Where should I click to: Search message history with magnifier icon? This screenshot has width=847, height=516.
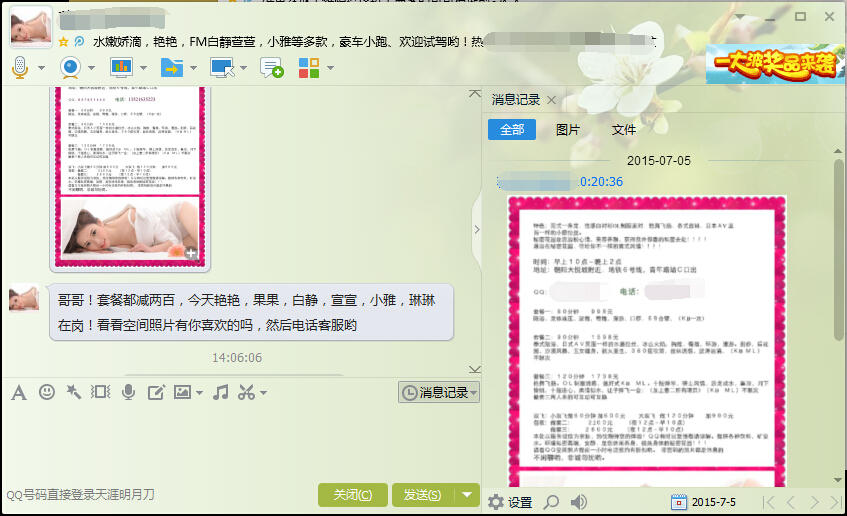pos(551,502)
